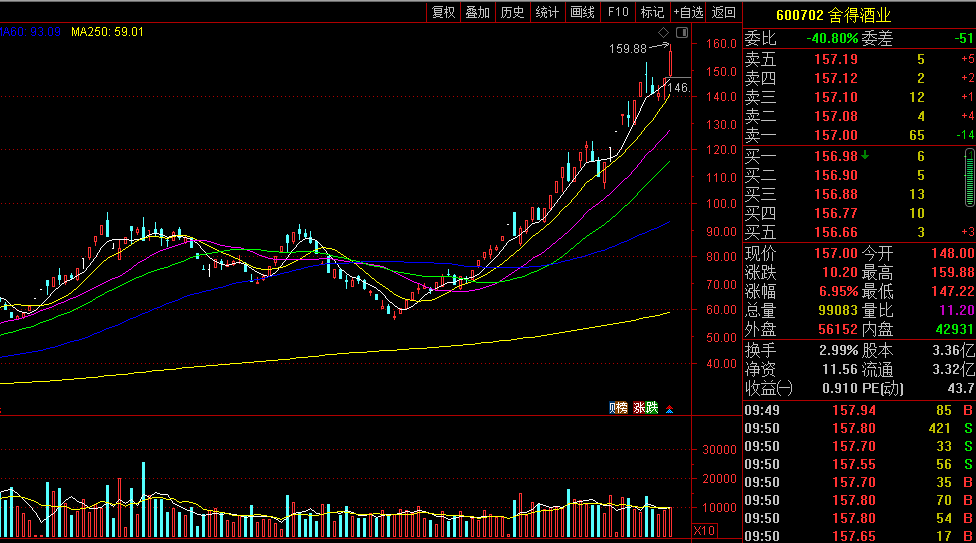Open the 历史 history view
This screenshot has height=543, width=976.
(x=513, y=12)
